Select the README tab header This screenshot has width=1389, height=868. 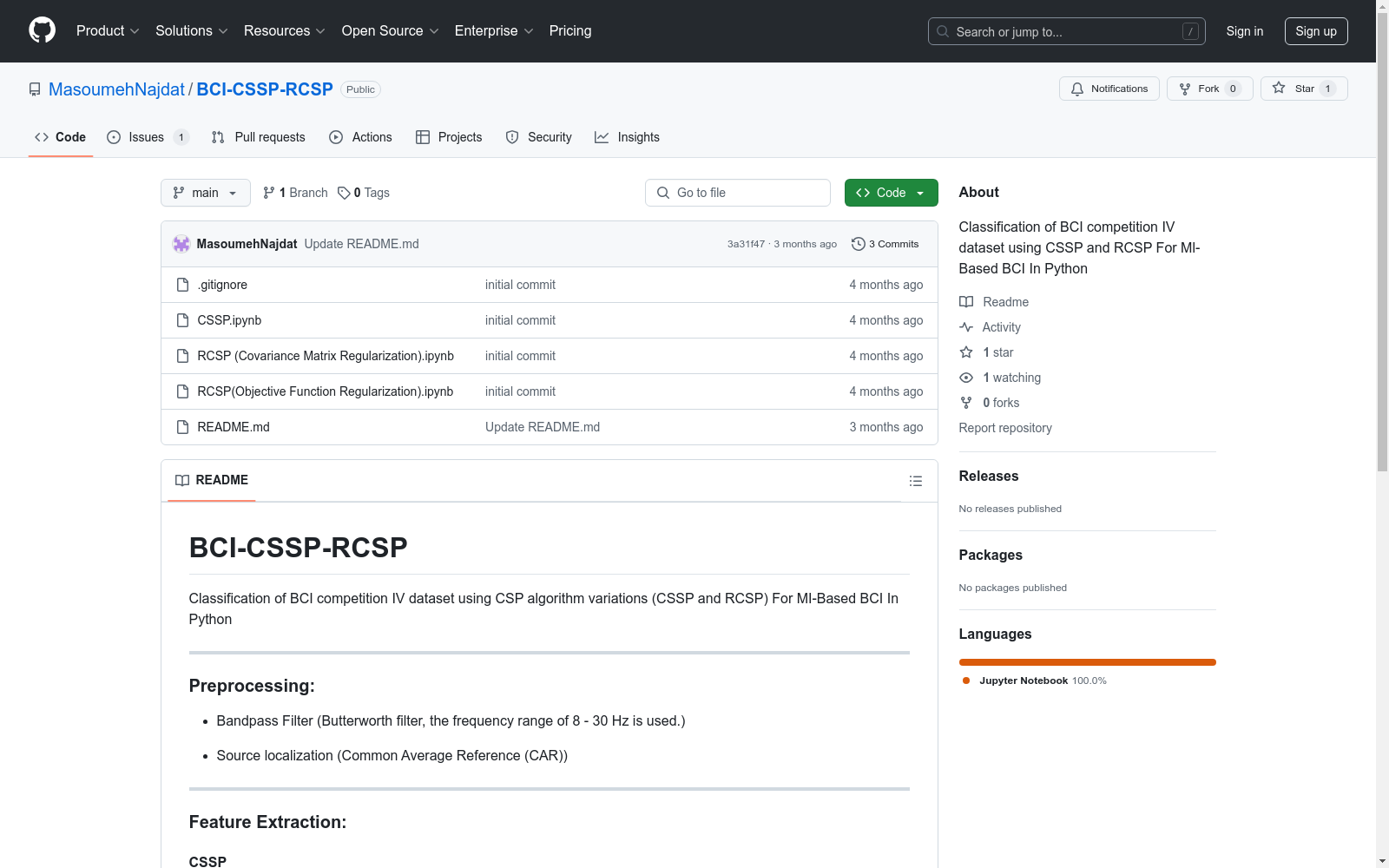coord(212,480)
